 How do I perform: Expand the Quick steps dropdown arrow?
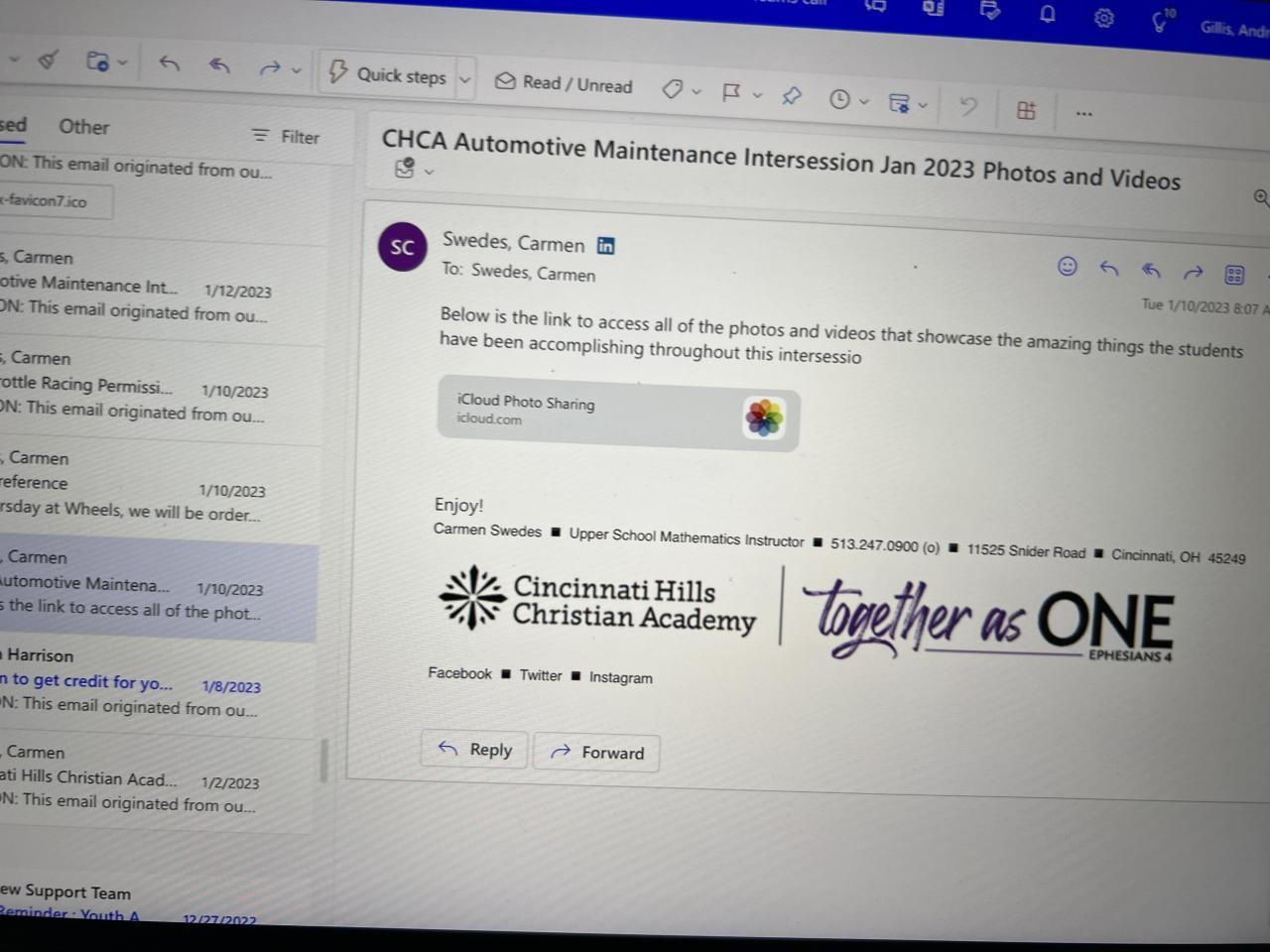(464, 79)
